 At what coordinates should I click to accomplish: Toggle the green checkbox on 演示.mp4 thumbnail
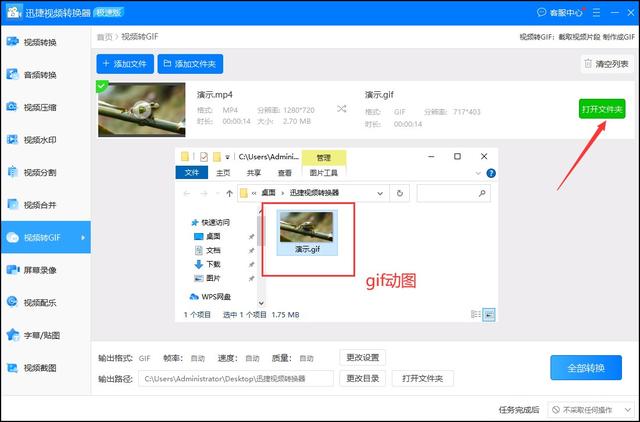coord(102,86)
